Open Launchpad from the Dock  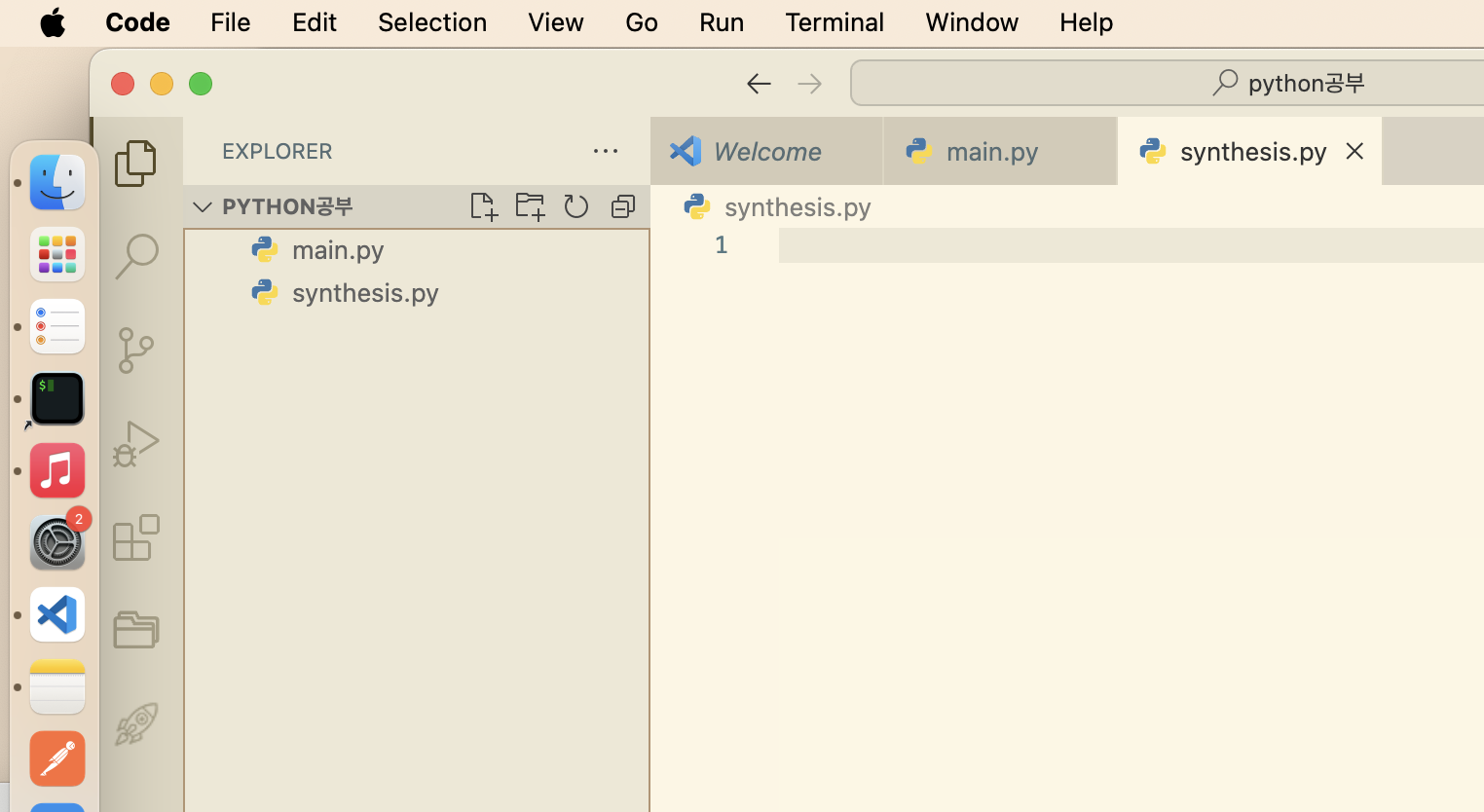click(x=57, y=254)
